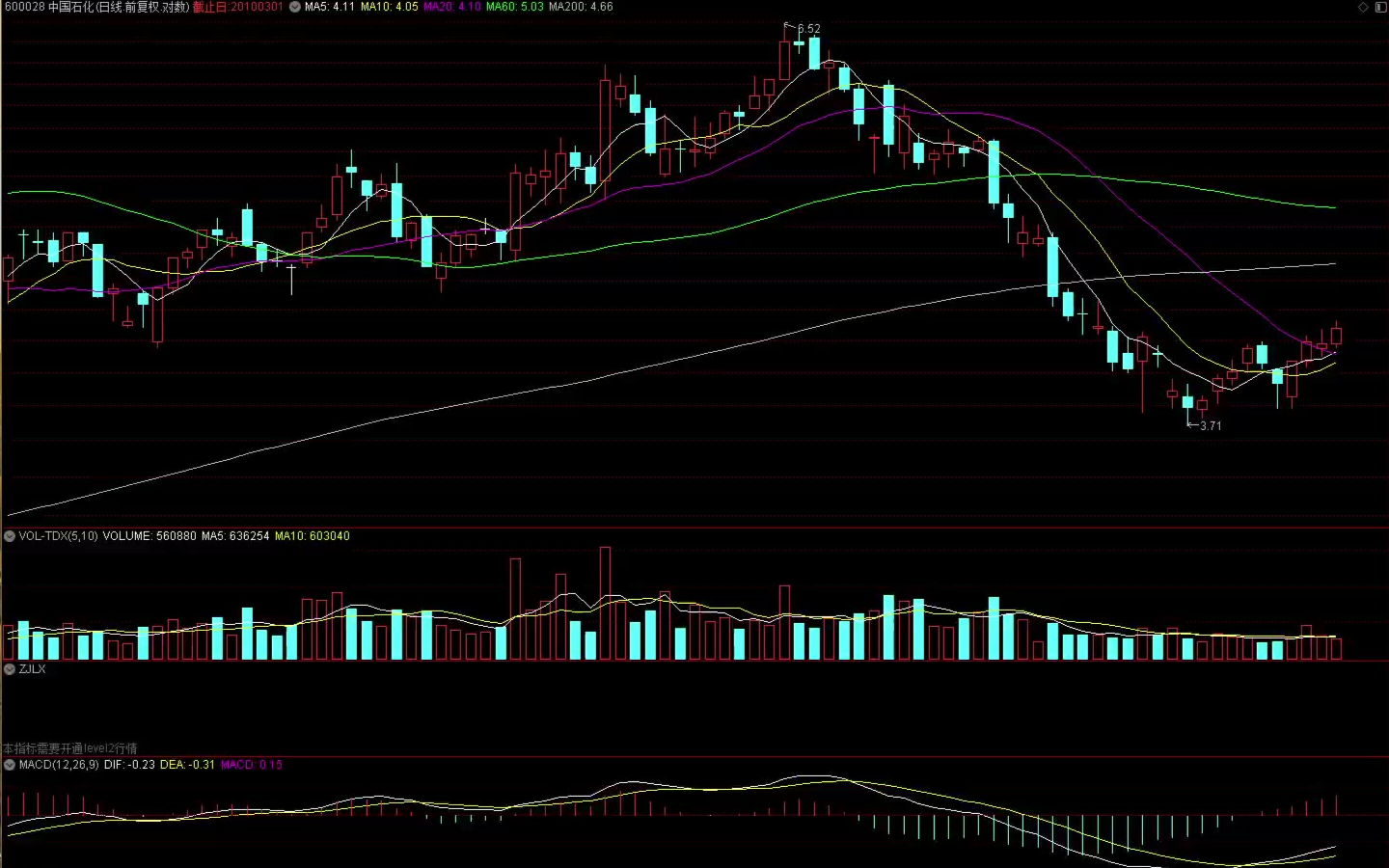Click the 5.52 high price marker

point(808,29)
